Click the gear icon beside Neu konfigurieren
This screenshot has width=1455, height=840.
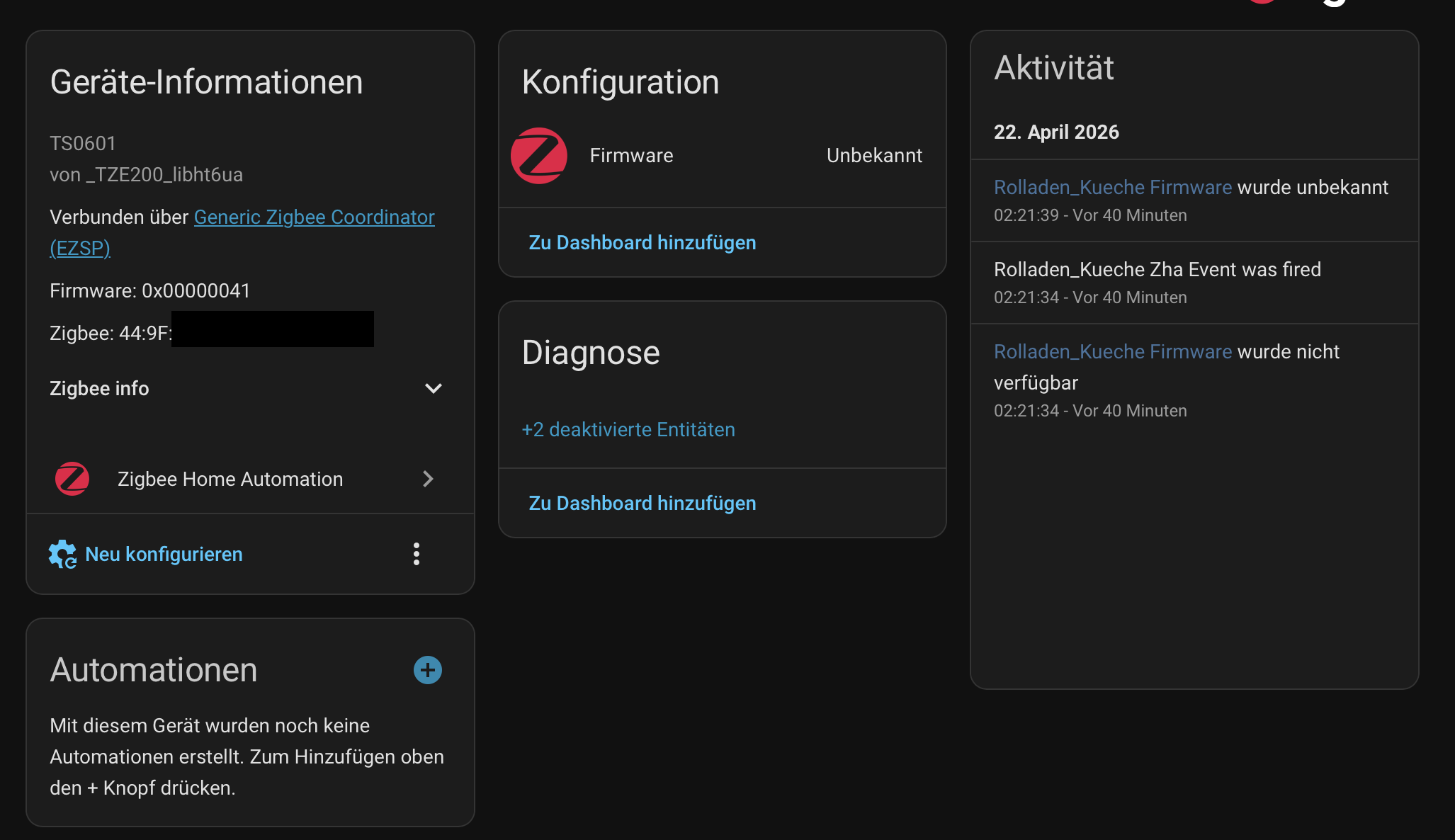coord(62,554)
